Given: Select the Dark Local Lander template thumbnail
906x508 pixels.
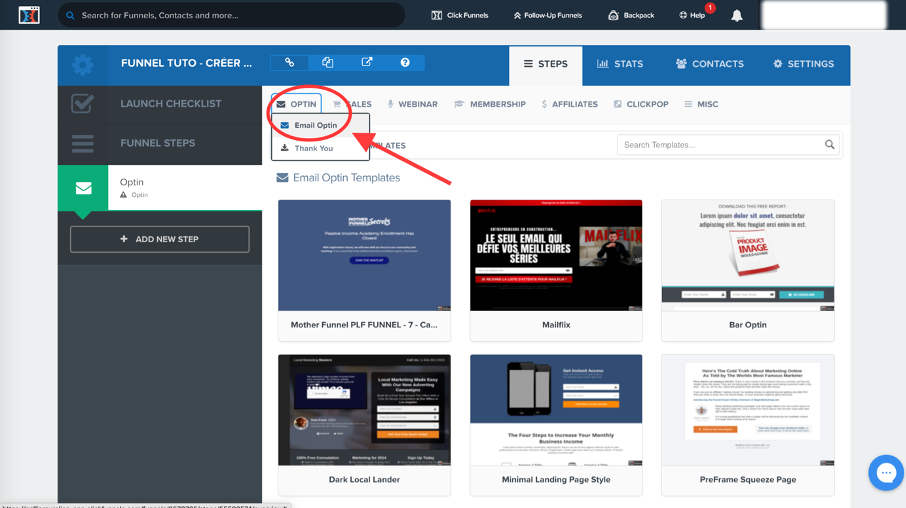Looking at the screenshot, I should [x=364, y=410].
